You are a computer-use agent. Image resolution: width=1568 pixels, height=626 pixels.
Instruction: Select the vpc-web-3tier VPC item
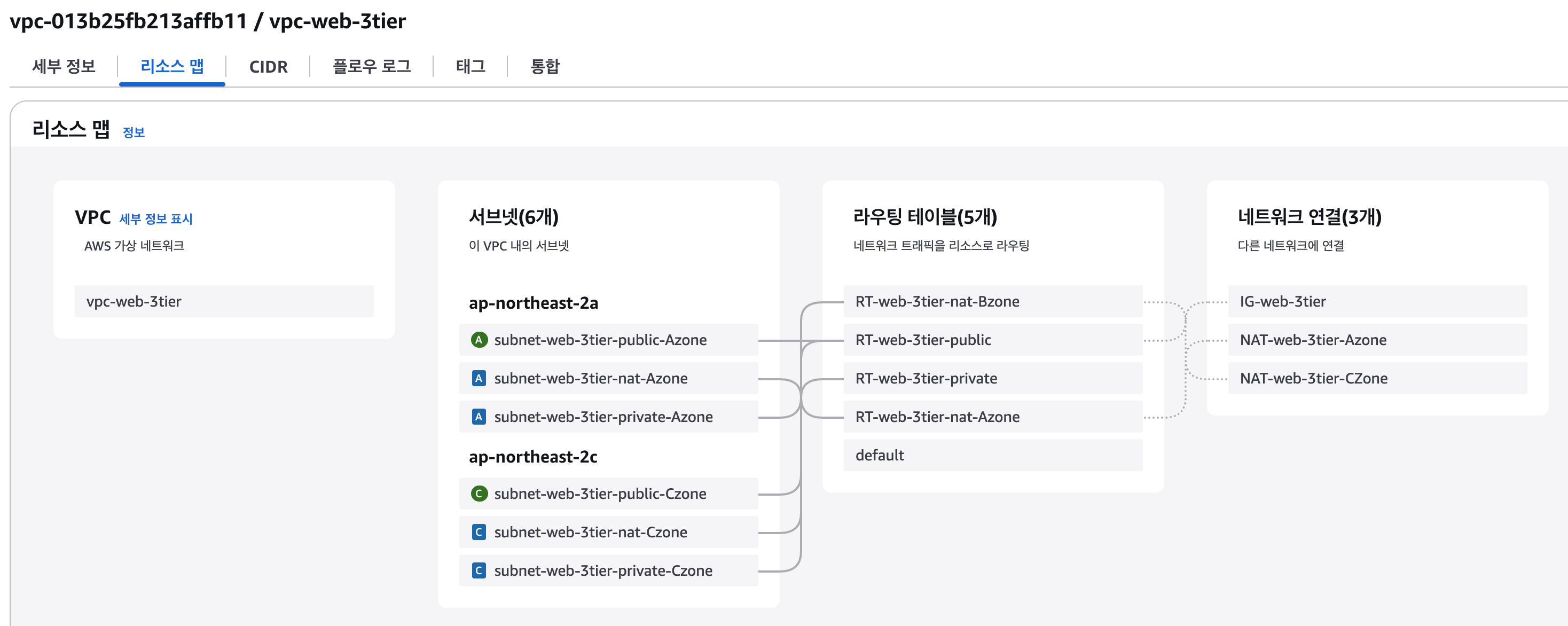[x=224, y=301]
